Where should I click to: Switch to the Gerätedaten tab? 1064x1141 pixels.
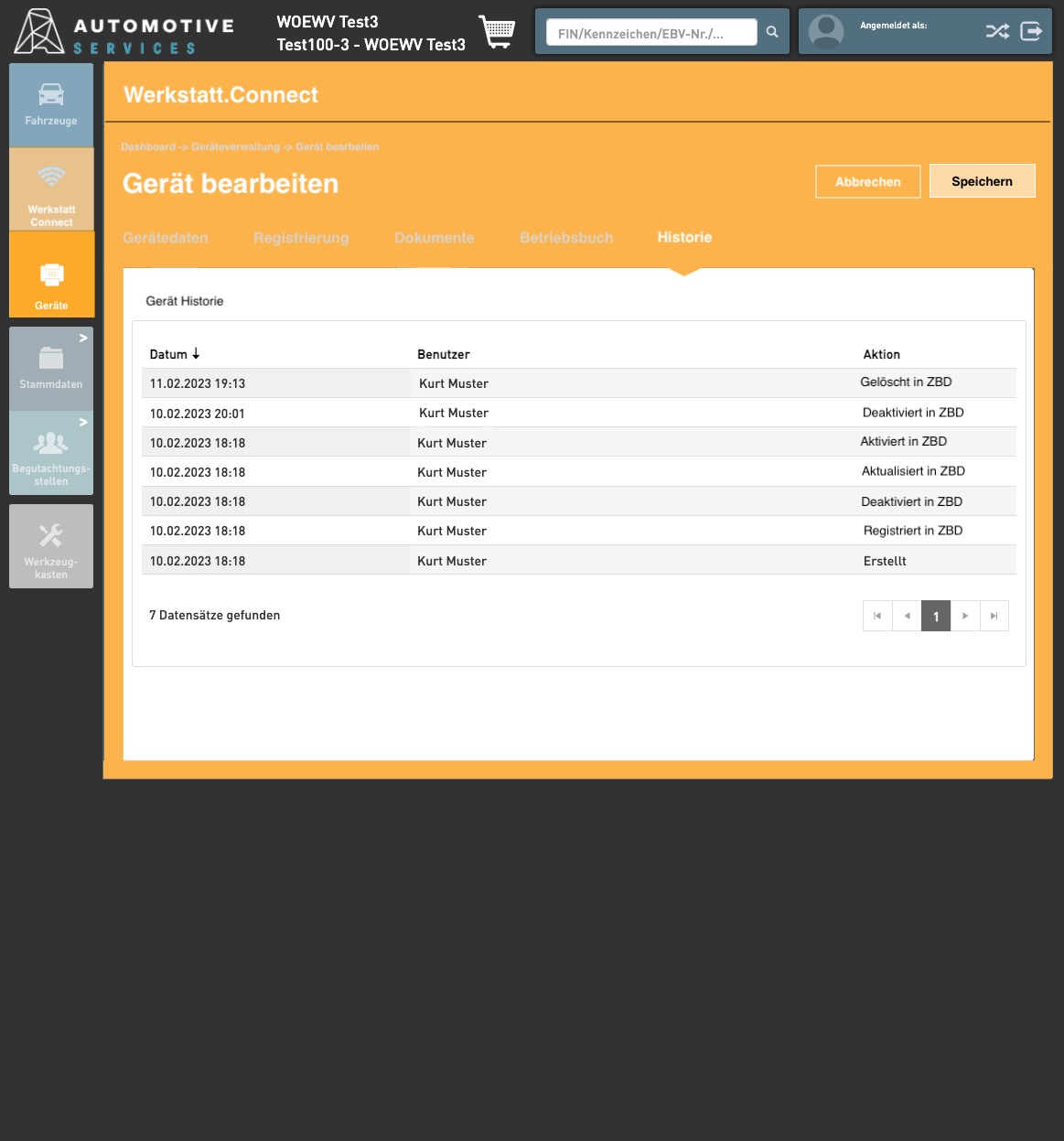coord(166,238)
